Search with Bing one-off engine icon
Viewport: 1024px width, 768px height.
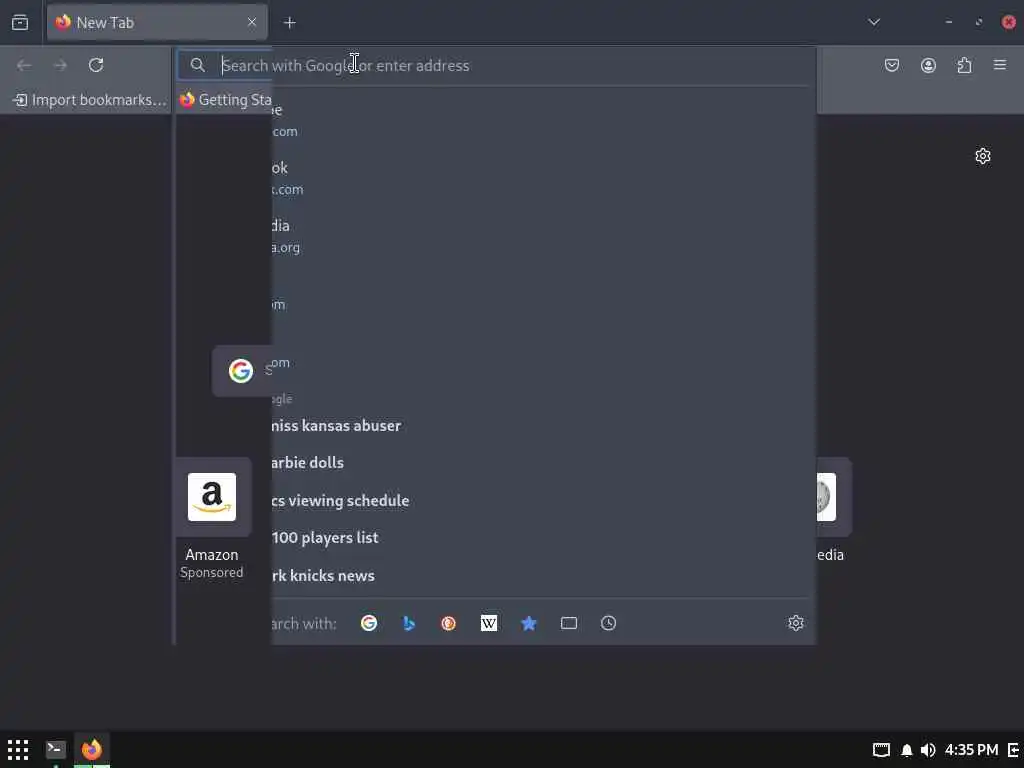[409, 623]
